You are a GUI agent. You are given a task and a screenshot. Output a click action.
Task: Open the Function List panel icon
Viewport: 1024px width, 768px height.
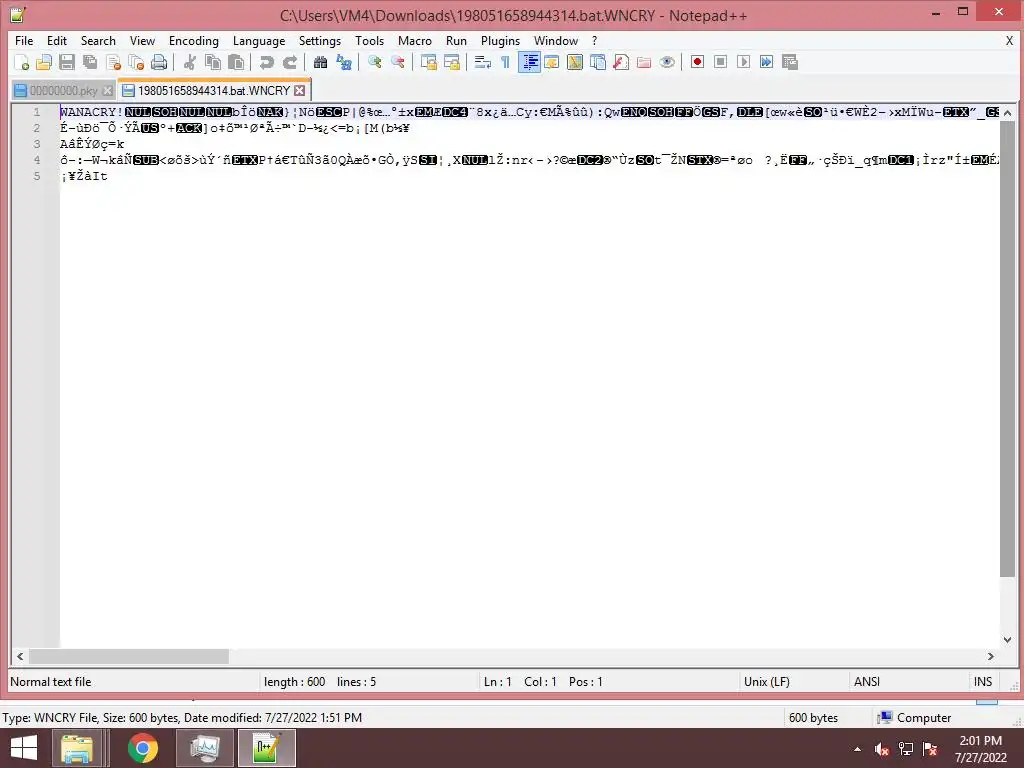point(621,62)
